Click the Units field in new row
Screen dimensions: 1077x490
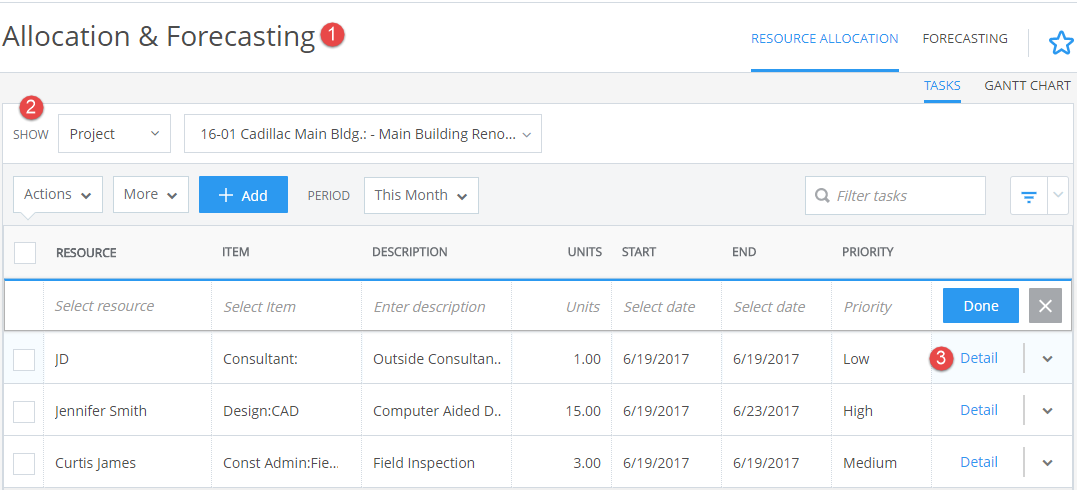click(561, 306)
